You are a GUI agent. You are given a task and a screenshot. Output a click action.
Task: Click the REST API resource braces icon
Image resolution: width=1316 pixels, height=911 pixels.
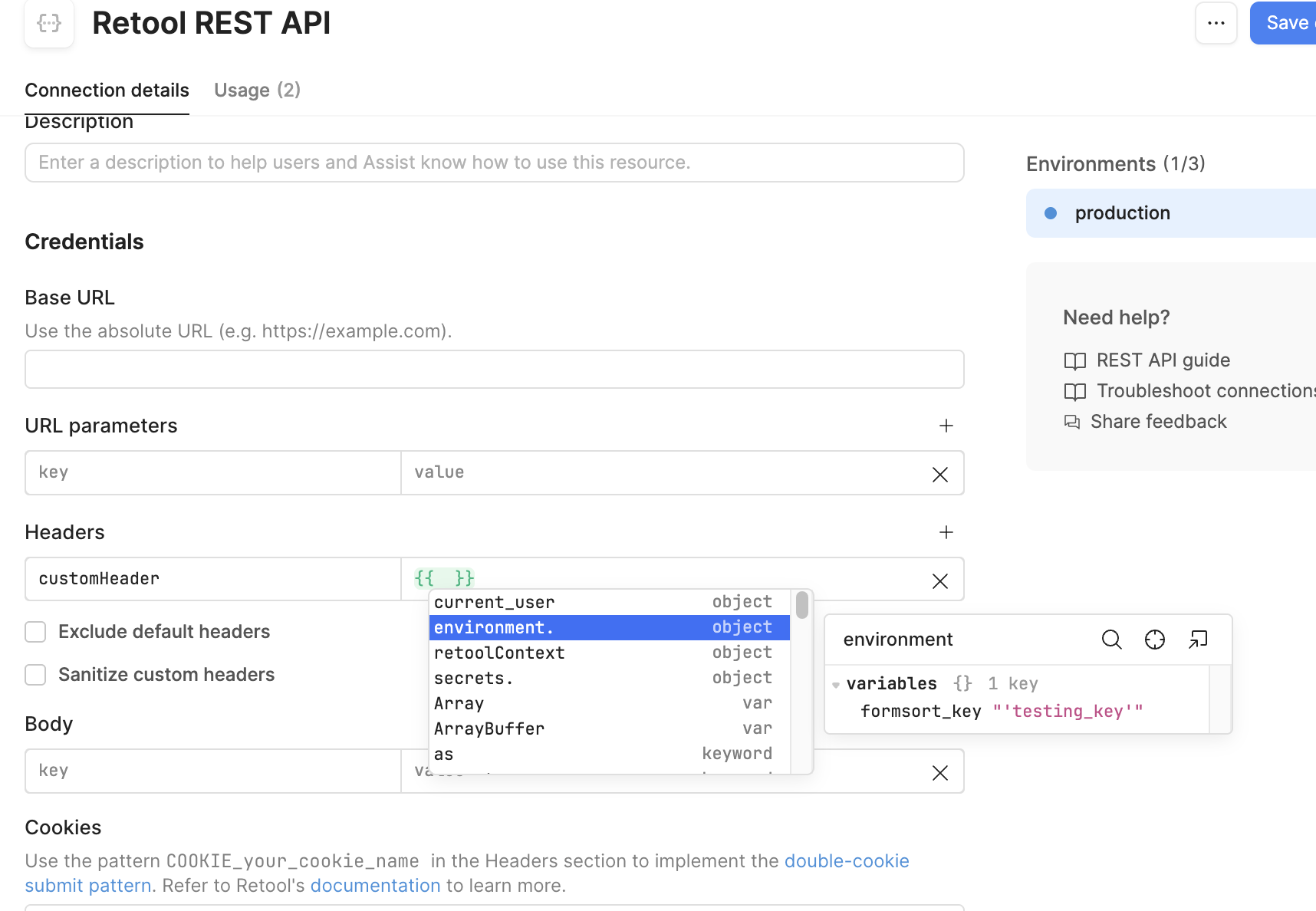[49, 23]
